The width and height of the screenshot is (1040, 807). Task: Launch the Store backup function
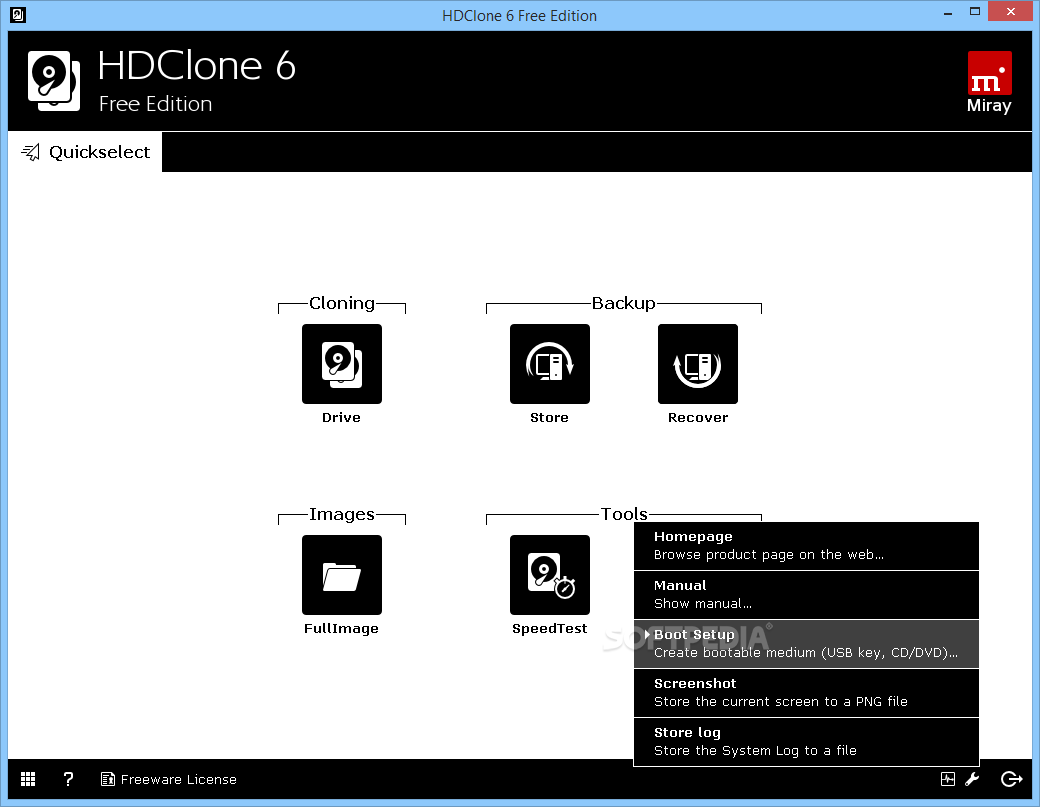(549, 363)
